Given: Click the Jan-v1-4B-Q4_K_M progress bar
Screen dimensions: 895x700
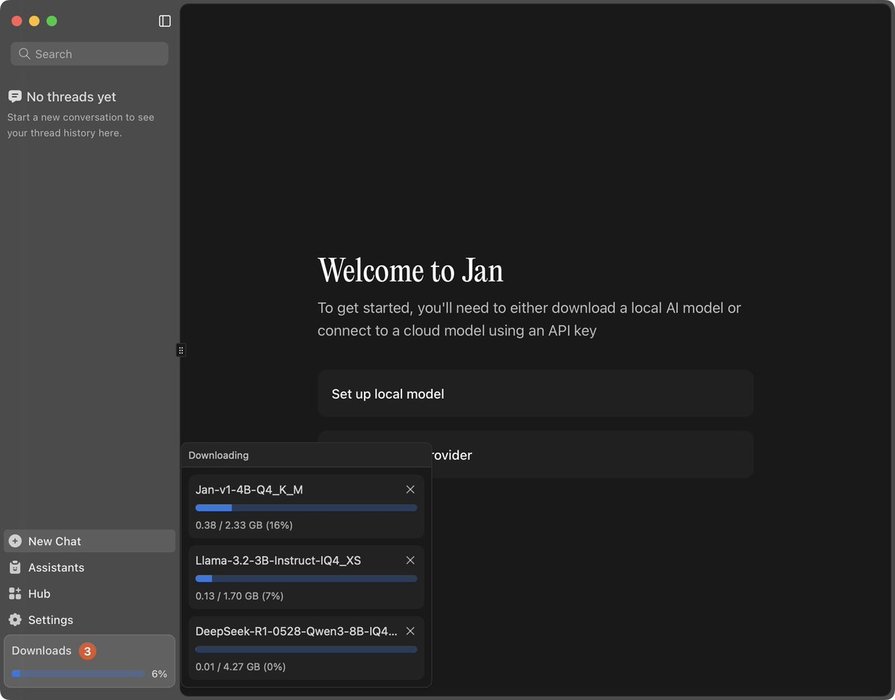Looking at the screenshot, I should pos(306,508).
